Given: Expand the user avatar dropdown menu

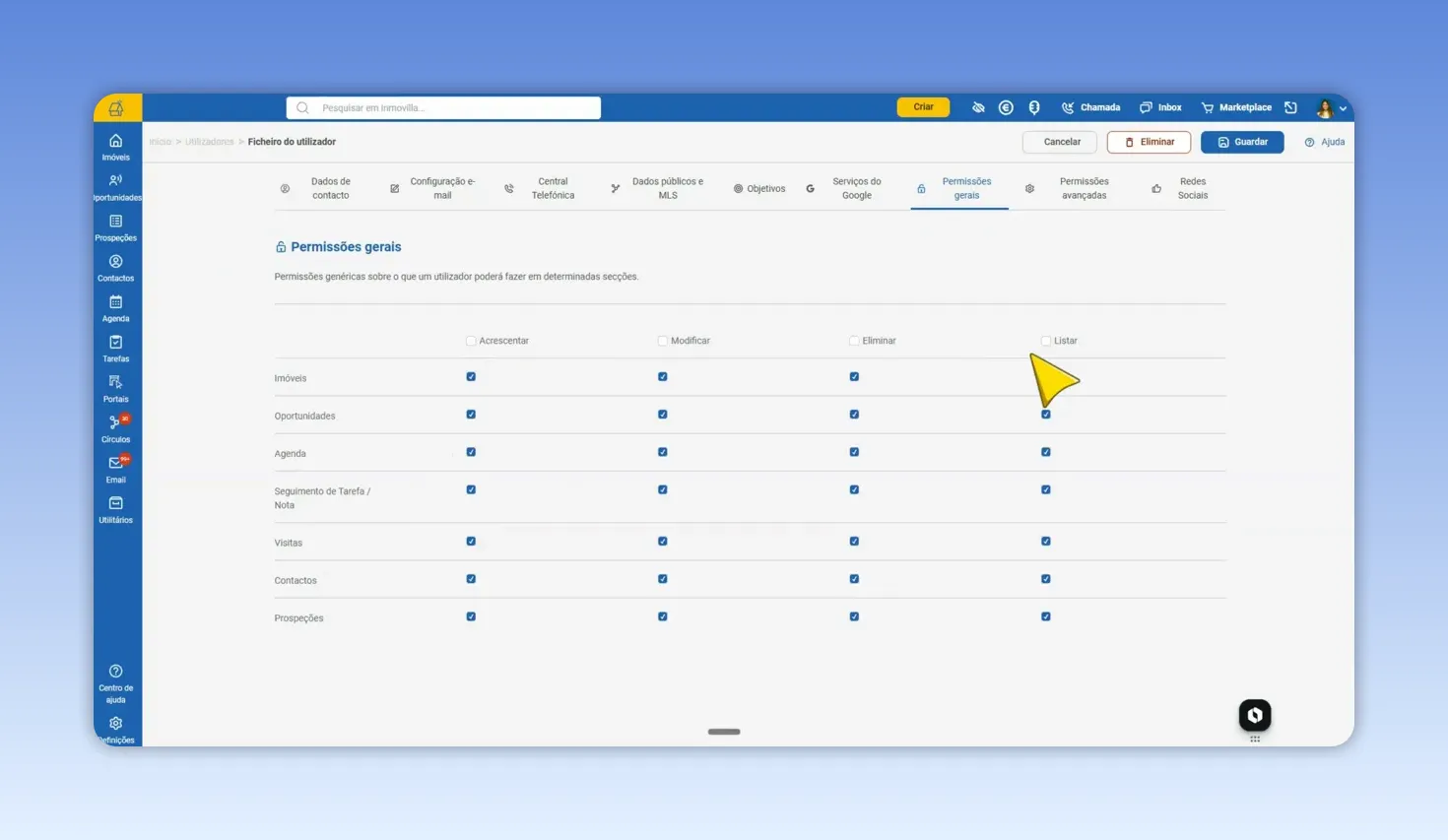Looking at the screenshot, I should click(1332, 107).
